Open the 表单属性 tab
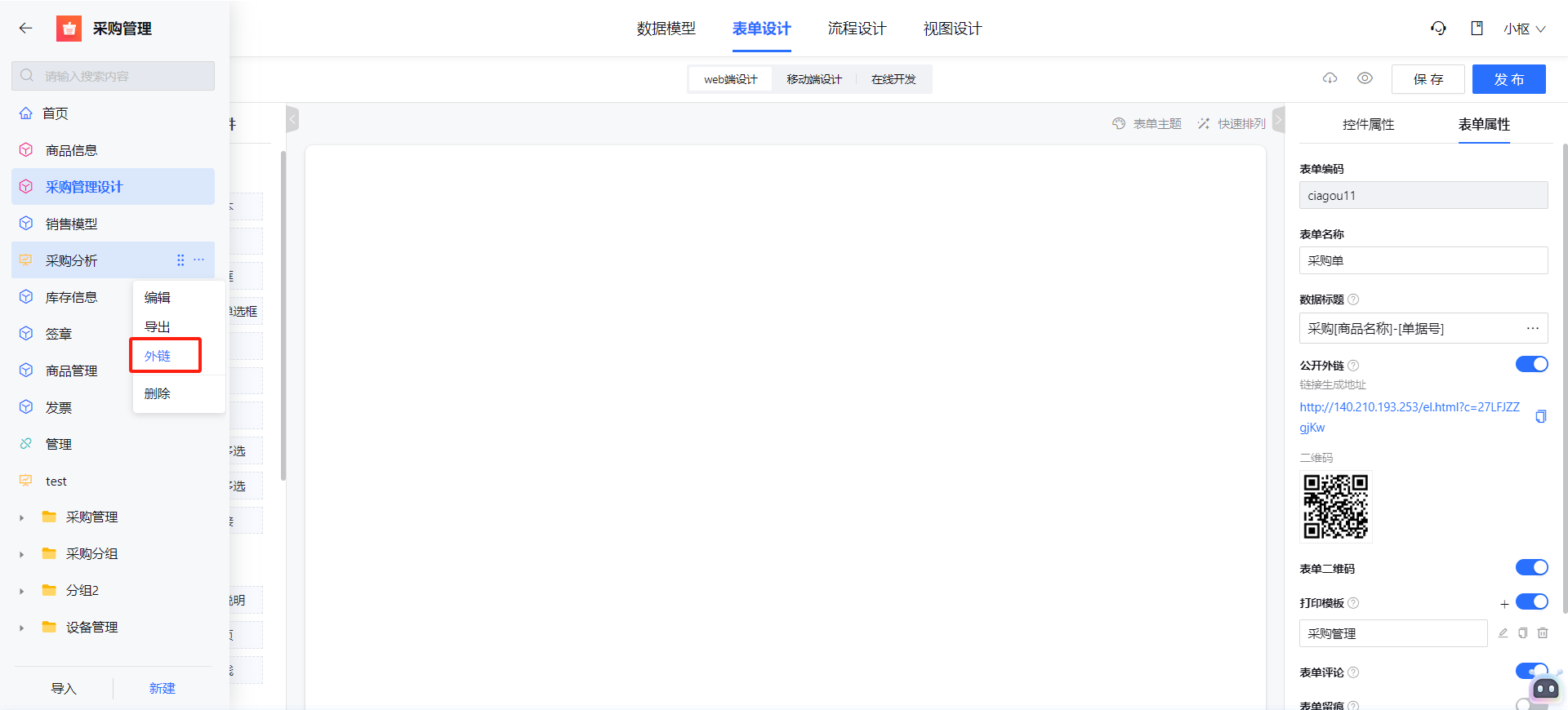The image size is (1568, 710). pyautogui.click(x=1484, y=124)
